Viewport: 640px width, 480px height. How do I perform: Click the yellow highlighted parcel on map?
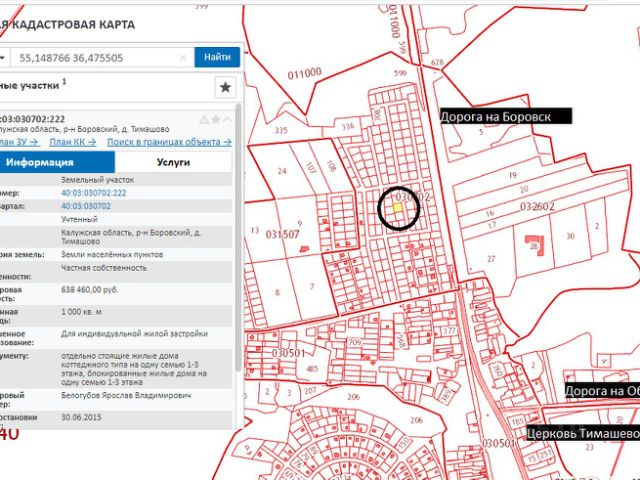click(397, 210)
